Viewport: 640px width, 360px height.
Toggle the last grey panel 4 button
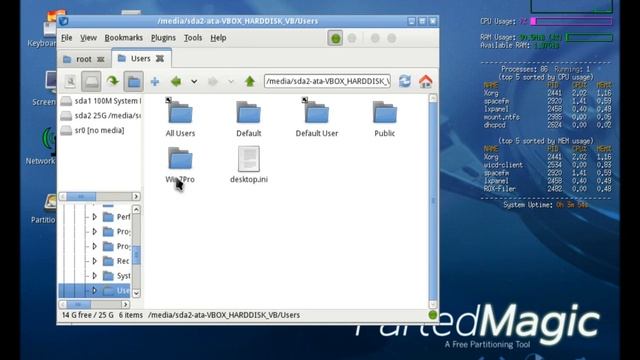tap(391, 38)
